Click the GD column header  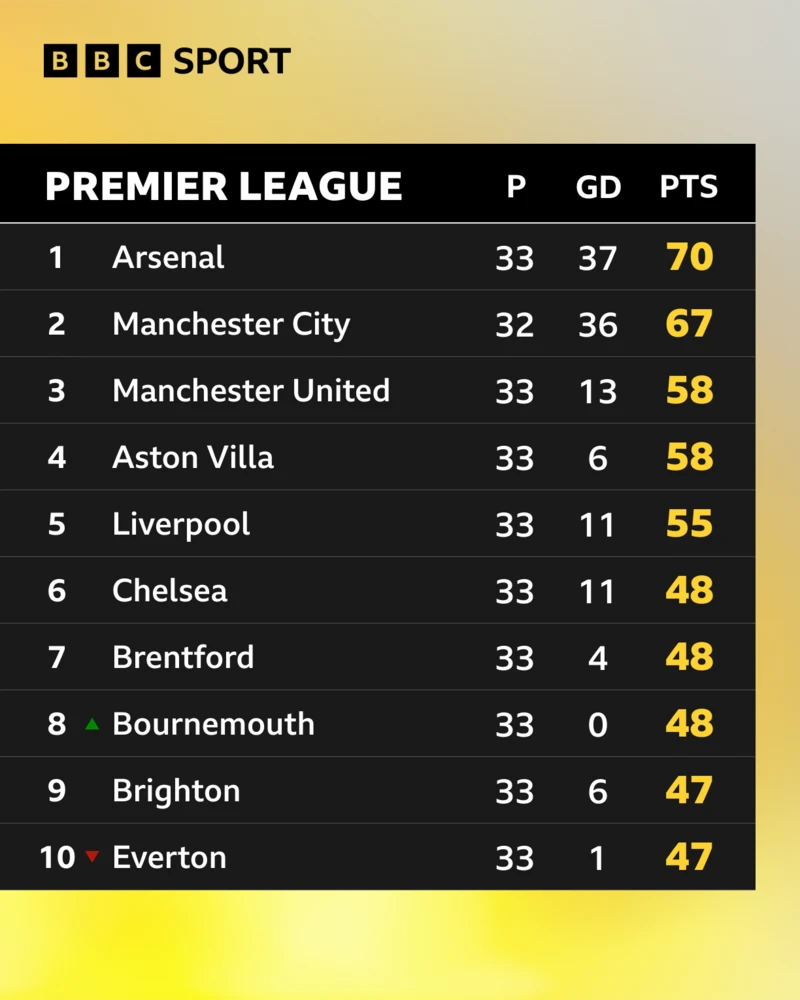[x=598, y=187]
